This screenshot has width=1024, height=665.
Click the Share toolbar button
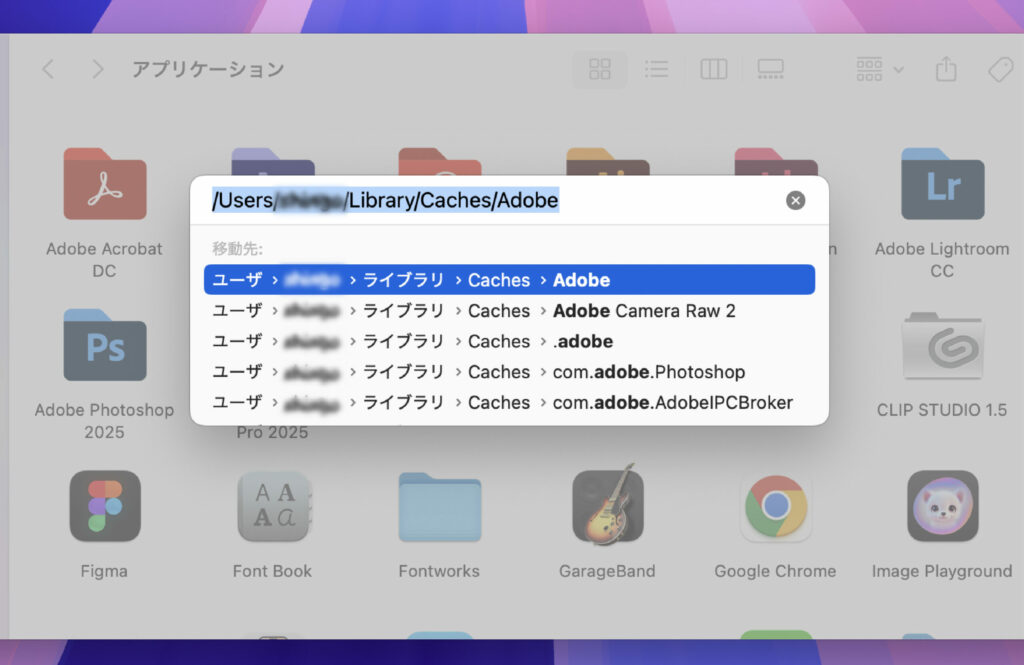coord(945,69)
